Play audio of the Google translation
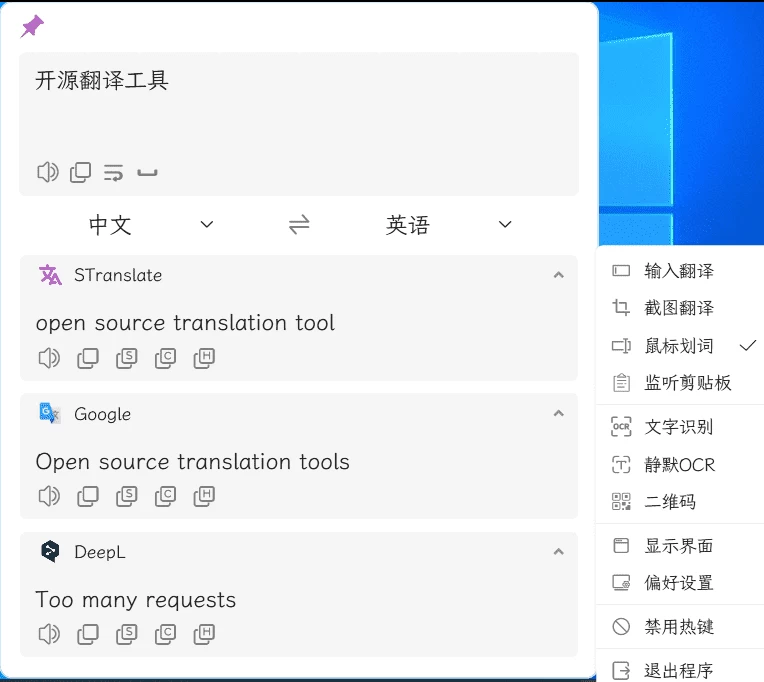This screenshot has width=764, height=682. tap(47, 495)
